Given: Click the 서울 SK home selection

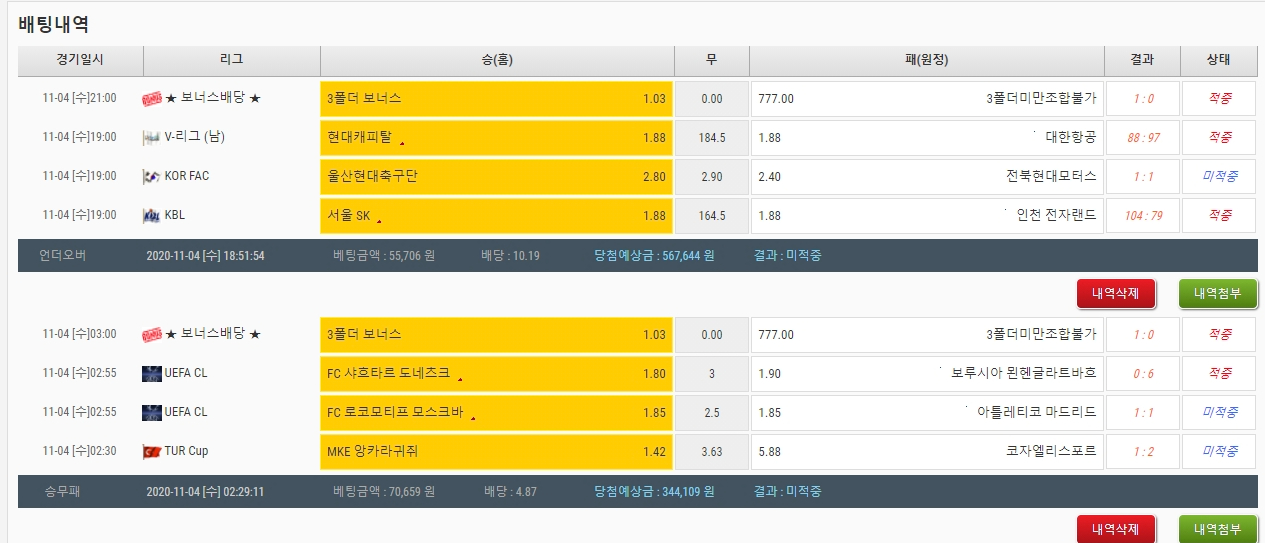Looking at the screenshot, I should point(496,216).
